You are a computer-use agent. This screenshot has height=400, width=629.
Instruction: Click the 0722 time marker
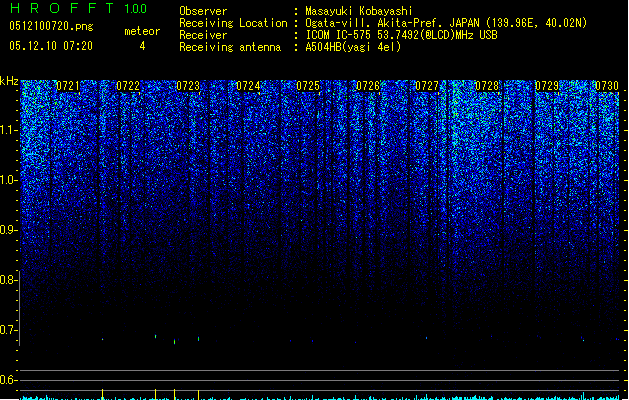(x=128, y=86)
